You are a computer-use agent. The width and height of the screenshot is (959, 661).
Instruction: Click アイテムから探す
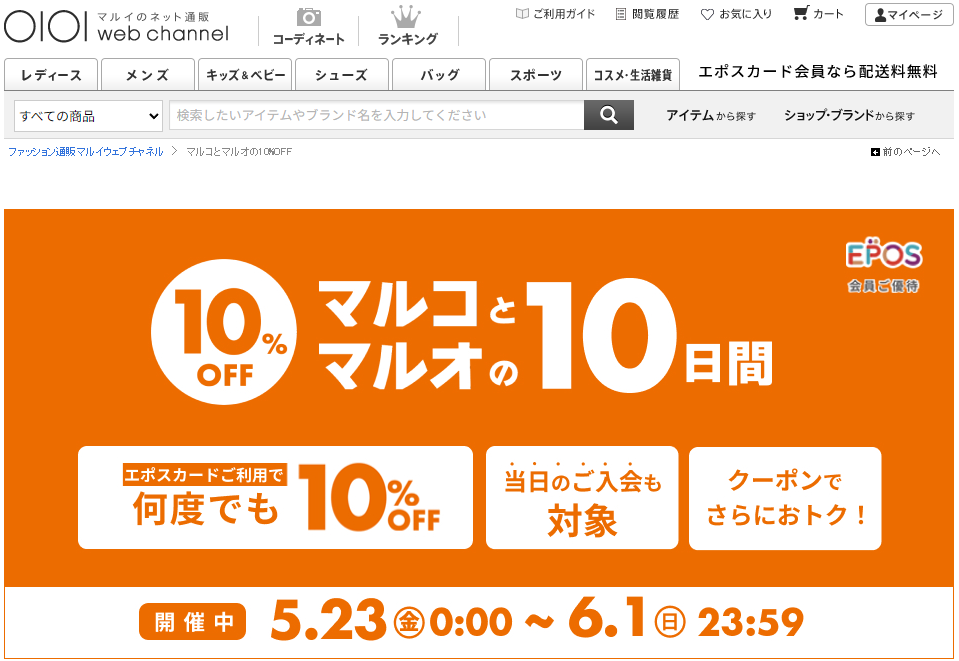[711, 116]
